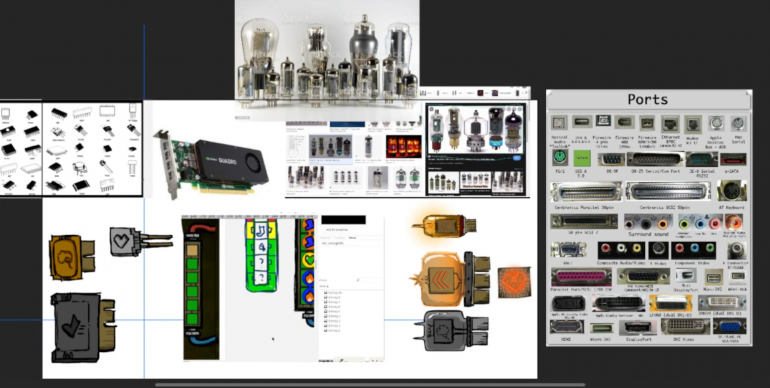Click the DisplayPort connector in Ports chart
Viewport: 770px width, 388px height.
pyautogui.click(x=637, y=327)
